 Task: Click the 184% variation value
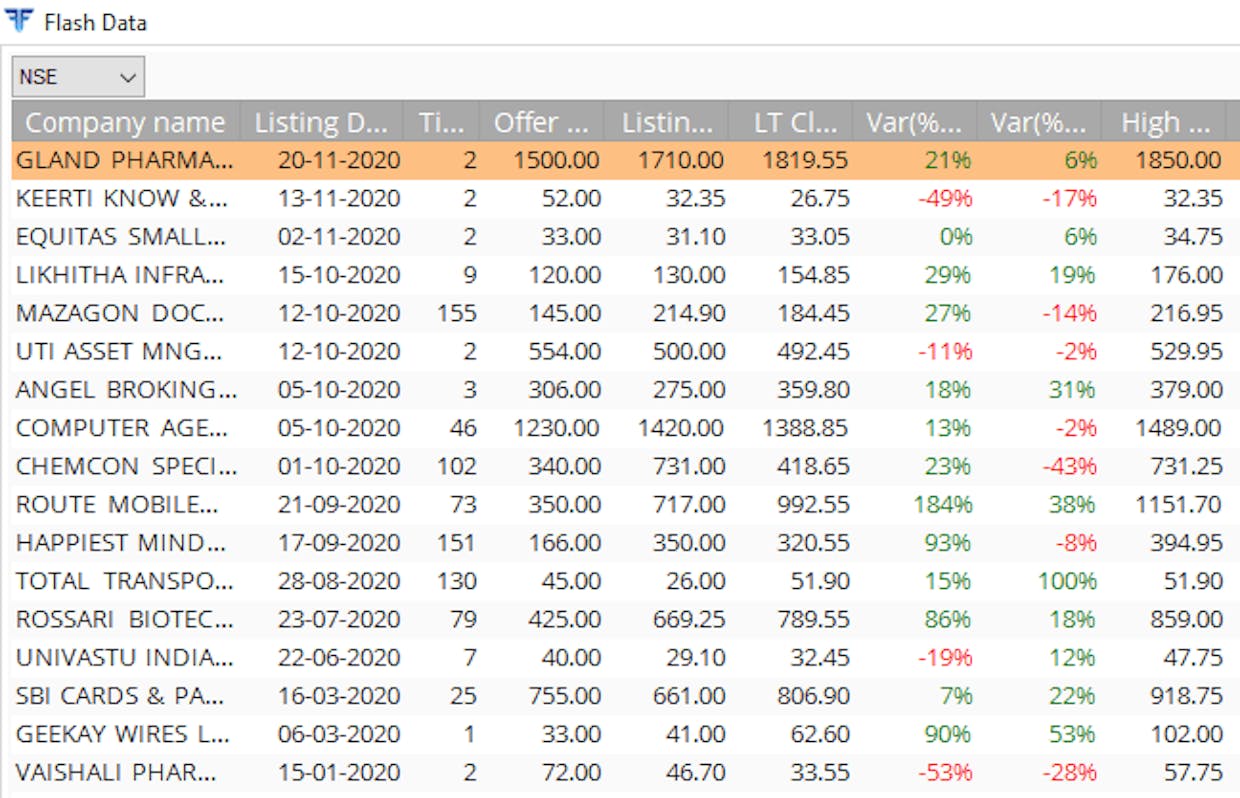(x=943, y=504)
